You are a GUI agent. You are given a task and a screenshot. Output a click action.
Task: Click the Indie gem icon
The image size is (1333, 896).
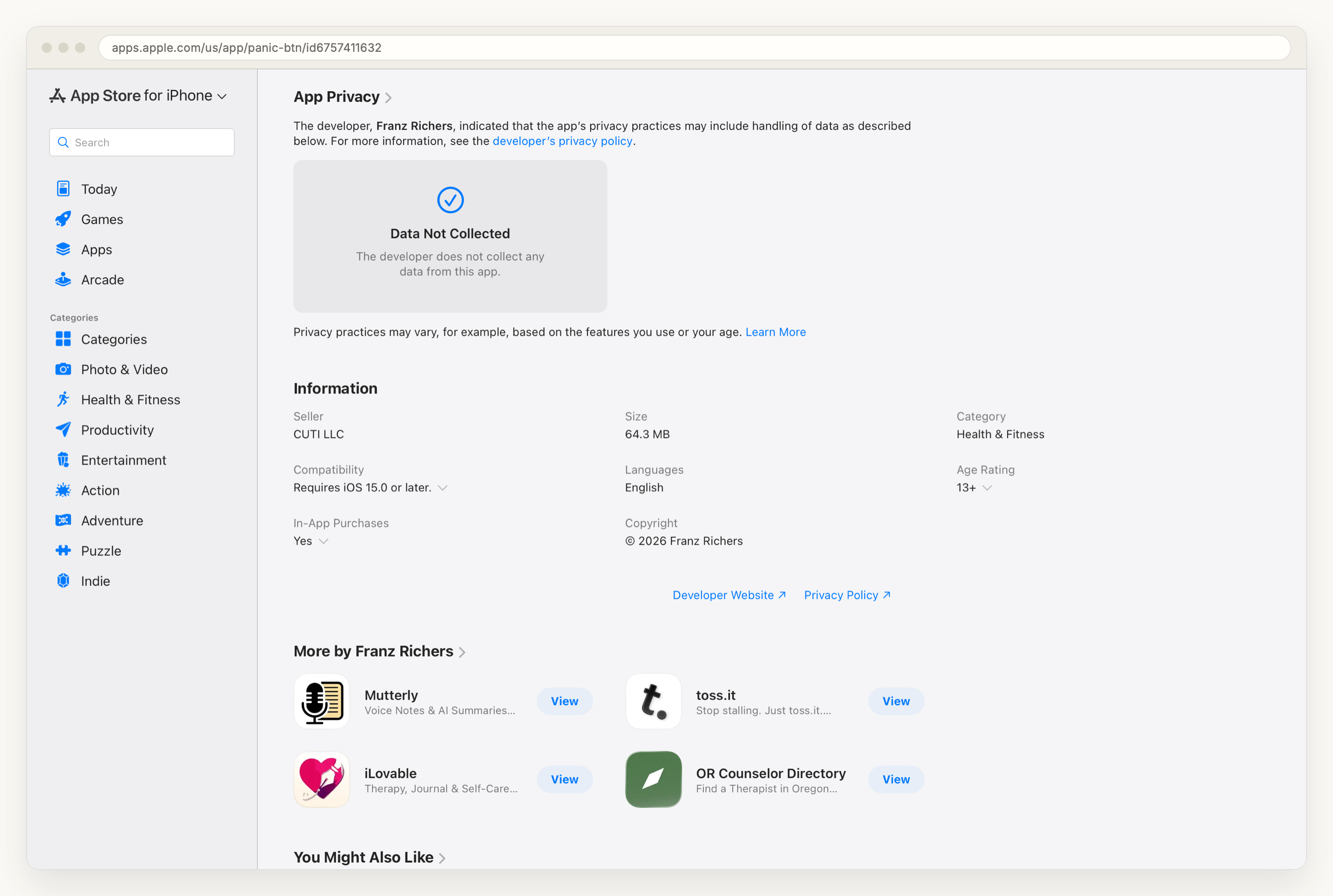point(63,581)
